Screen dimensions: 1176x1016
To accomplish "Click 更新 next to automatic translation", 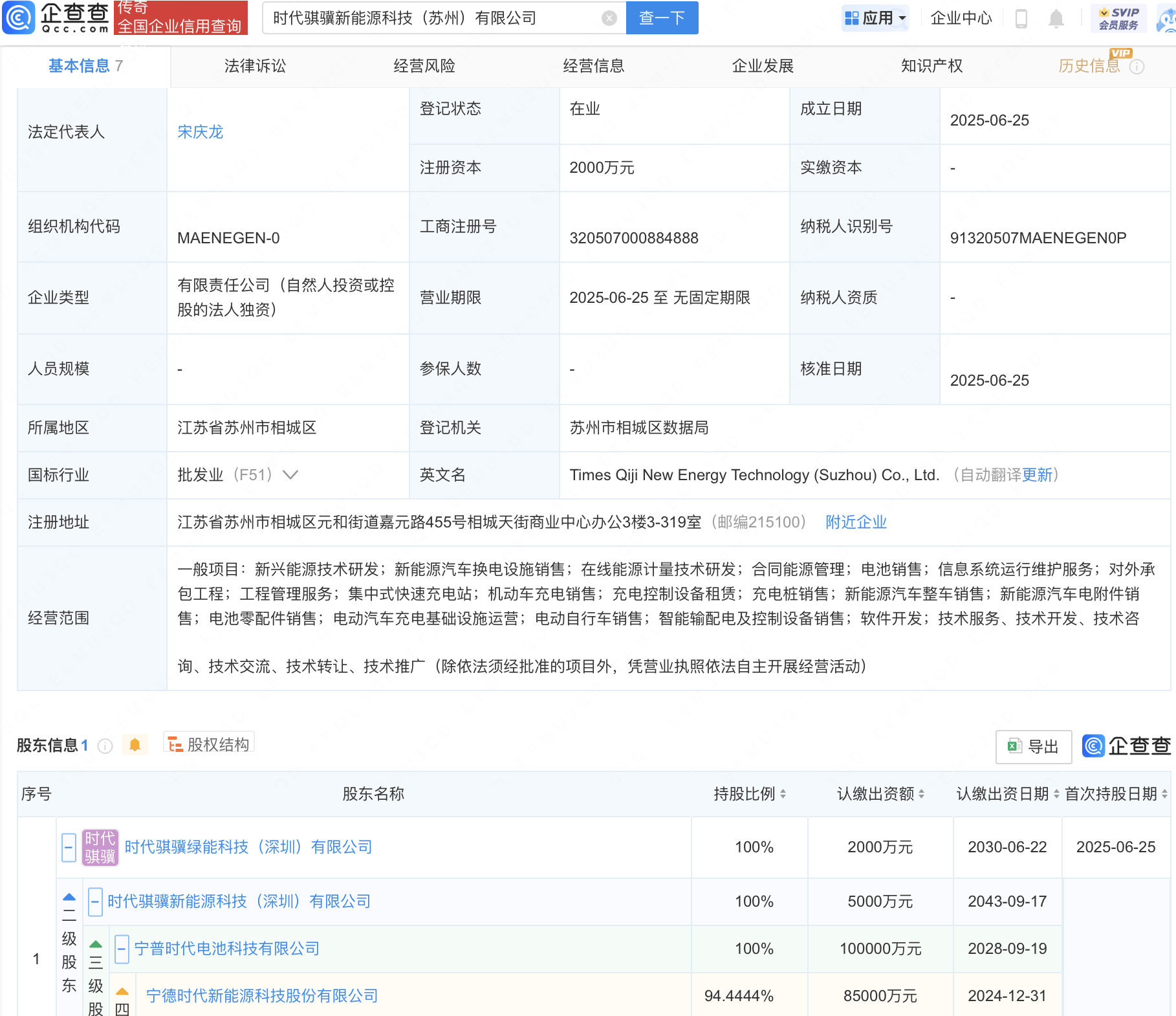I will 1038,475.
